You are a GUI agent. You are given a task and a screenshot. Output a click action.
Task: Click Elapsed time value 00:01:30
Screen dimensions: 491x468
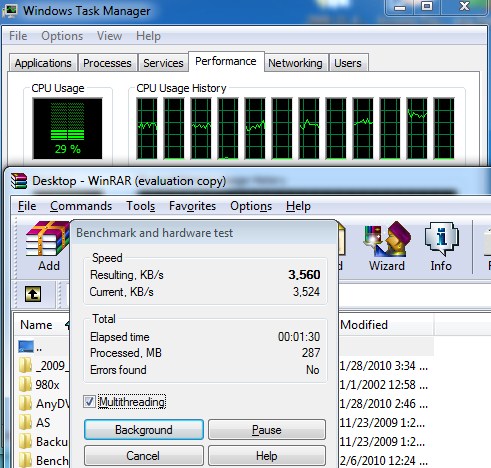click(x=299, y=337)
